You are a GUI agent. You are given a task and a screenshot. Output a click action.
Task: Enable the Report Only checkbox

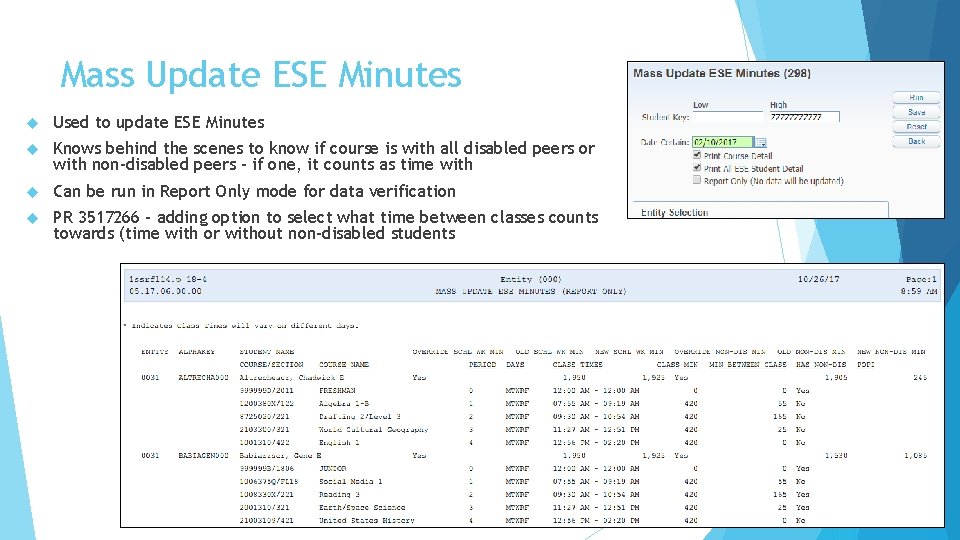tap(697, 180)
